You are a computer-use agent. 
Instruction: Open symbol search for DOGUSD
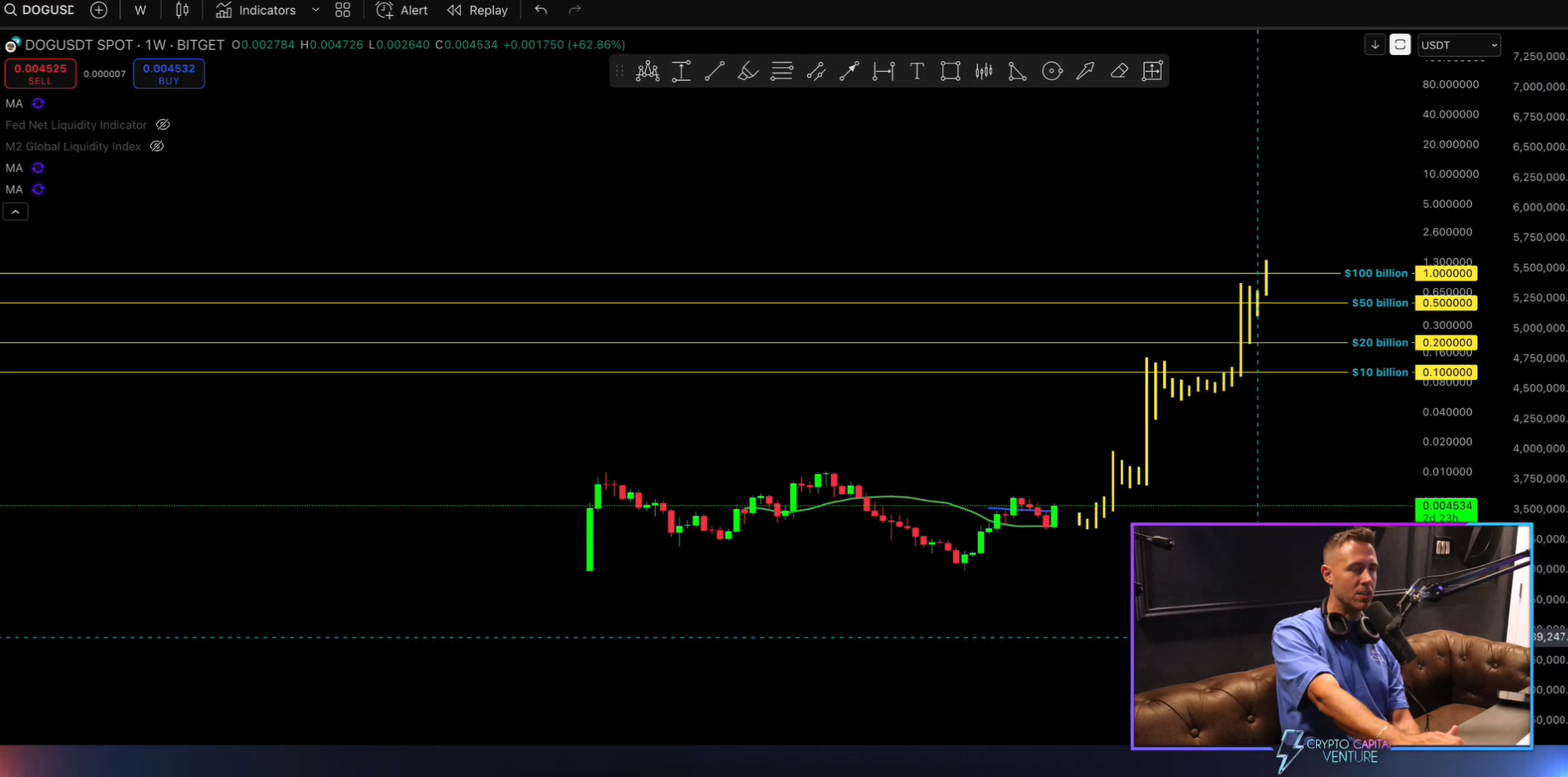39,10
